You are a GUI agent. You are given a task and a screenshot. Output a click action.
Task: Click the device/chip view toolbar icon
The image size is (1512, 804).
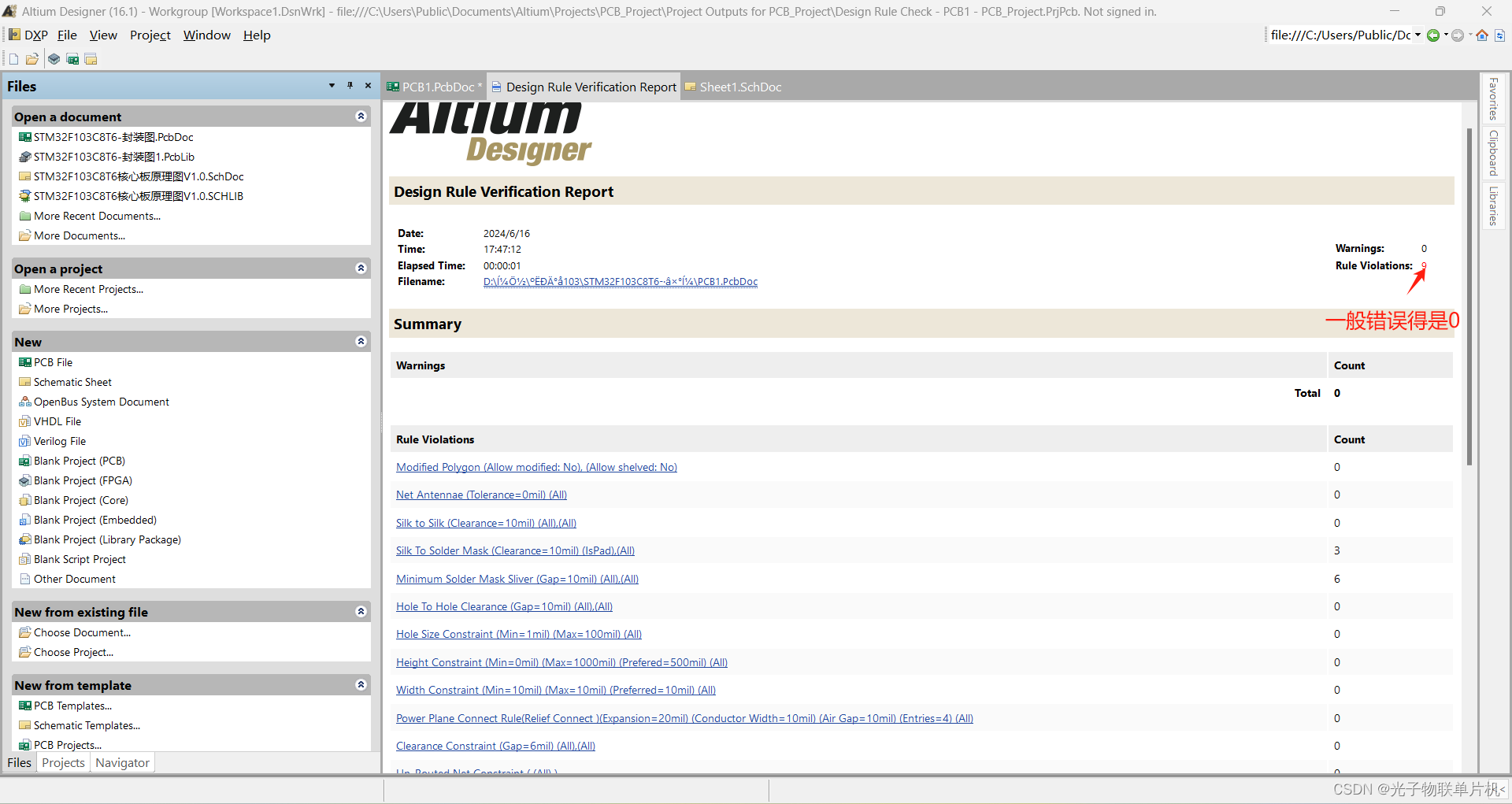(54, 59)
